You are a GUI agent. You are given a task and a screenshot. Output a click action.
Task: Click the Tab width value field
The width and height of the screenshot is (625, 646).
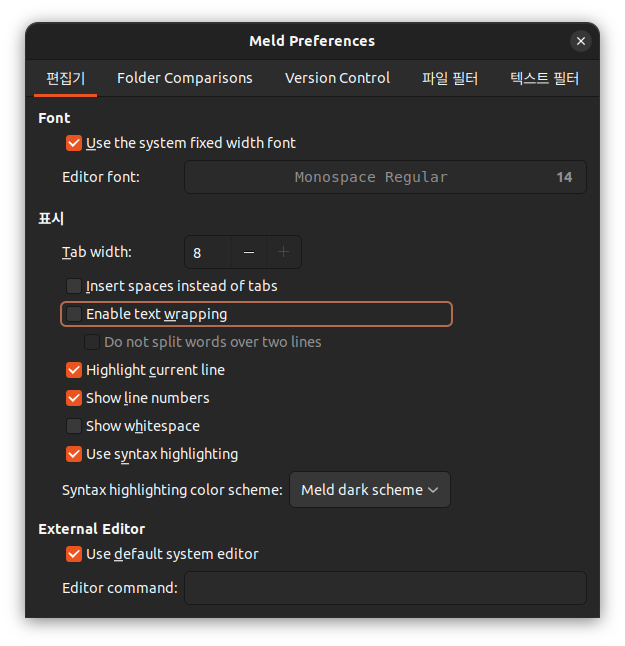208,252
